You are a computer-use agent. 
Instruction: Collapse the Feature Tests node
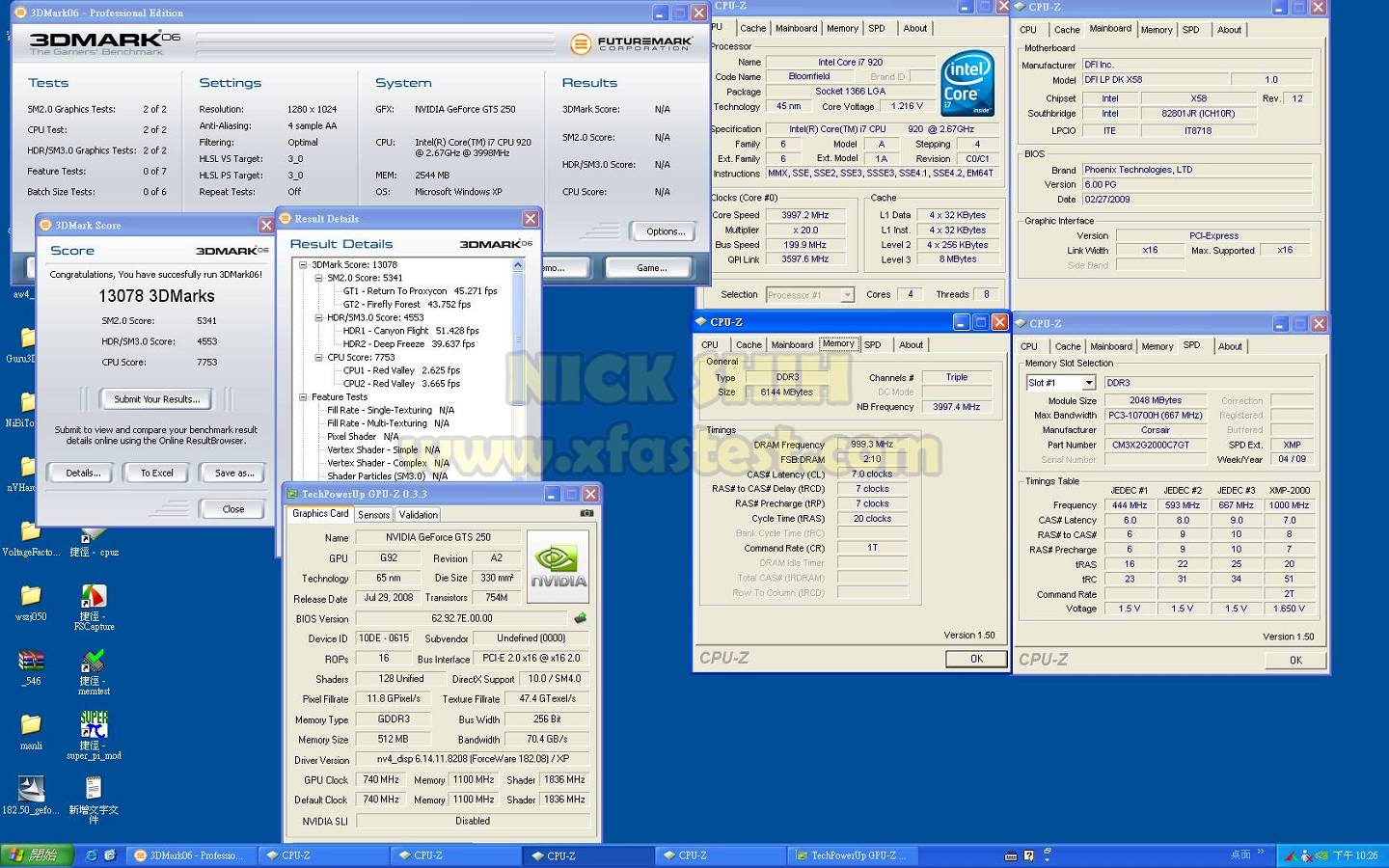[x=303, y=396]
